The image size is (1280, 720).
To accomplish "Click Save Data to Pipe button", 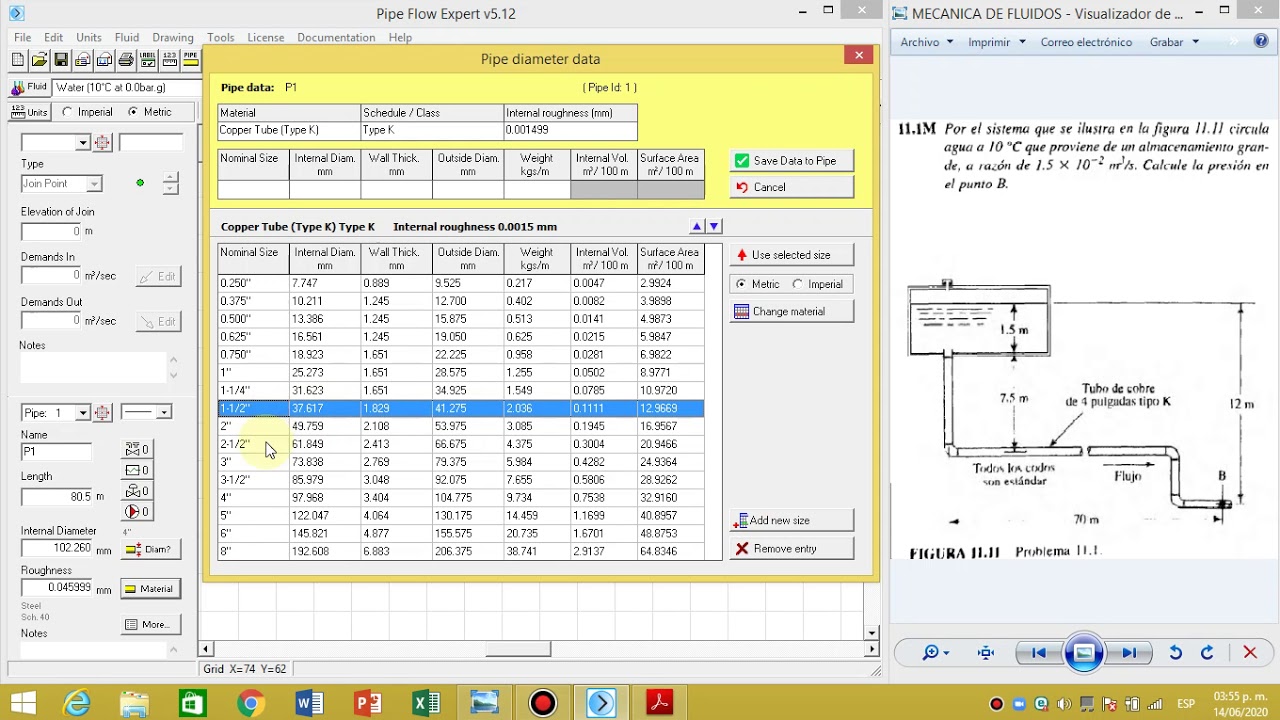I will coord(791,161).
